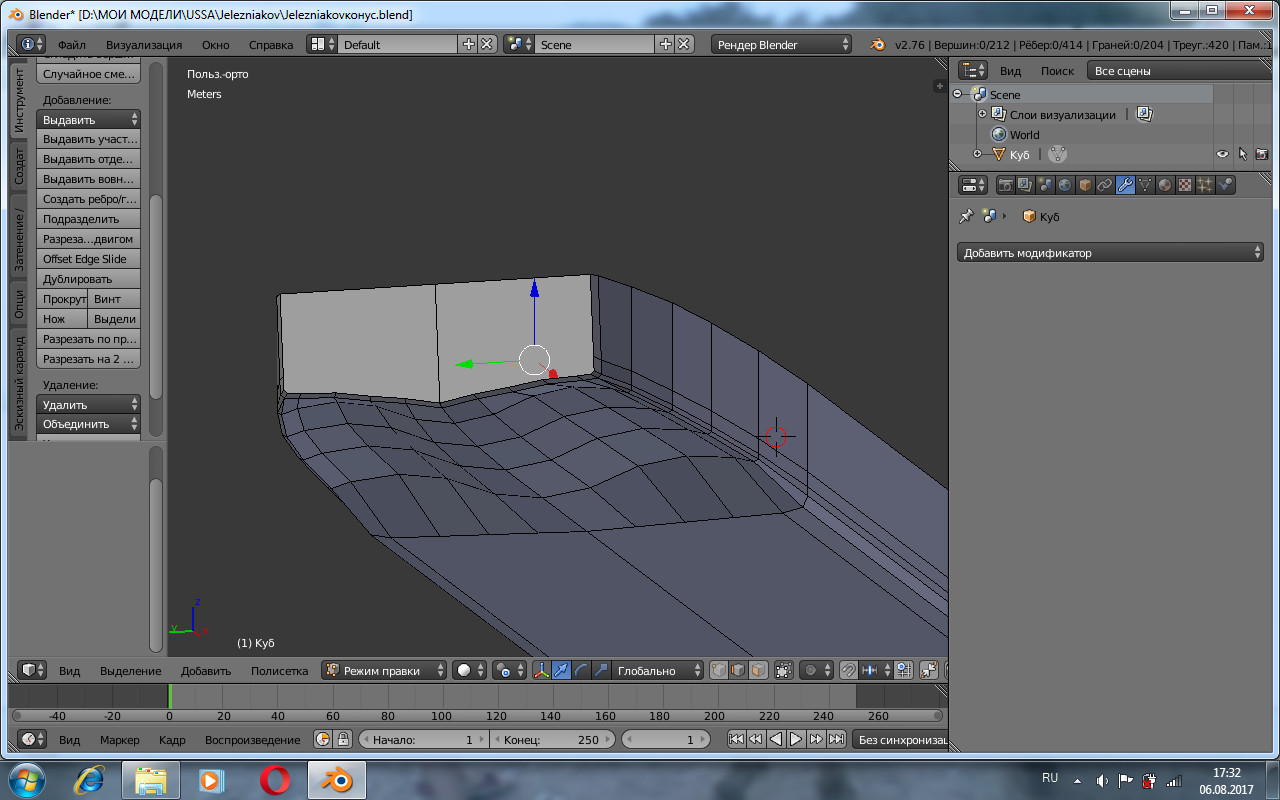Image resolution: width=1280 pixels, height=800 pixels.
Task: Open the World properties globe tab
Action: point(1065,185)
